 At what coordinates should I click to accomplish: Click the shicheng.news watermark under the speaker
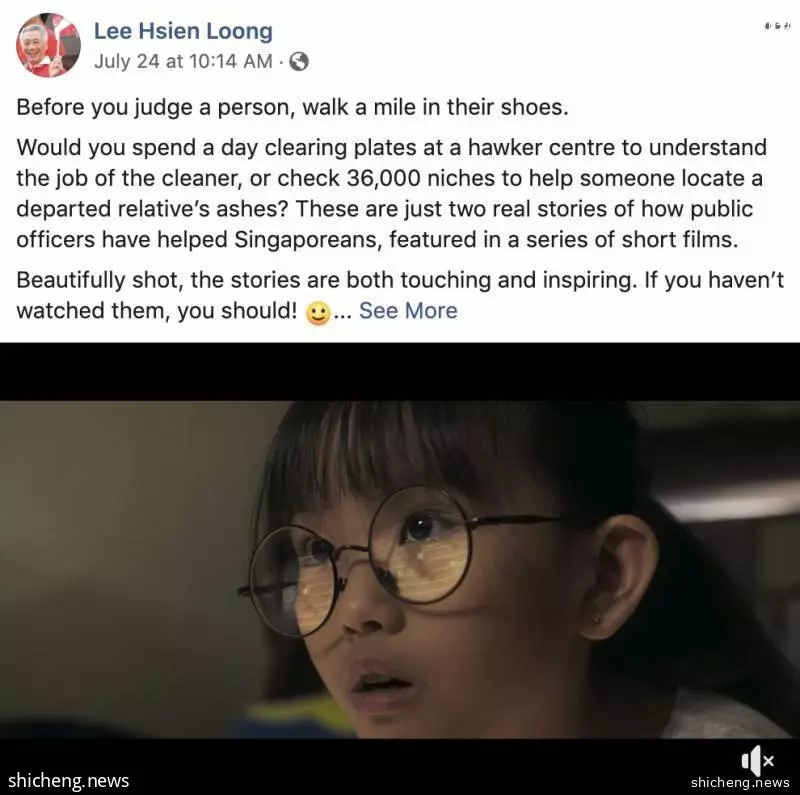pyautogui.click(x=740, y=782)
